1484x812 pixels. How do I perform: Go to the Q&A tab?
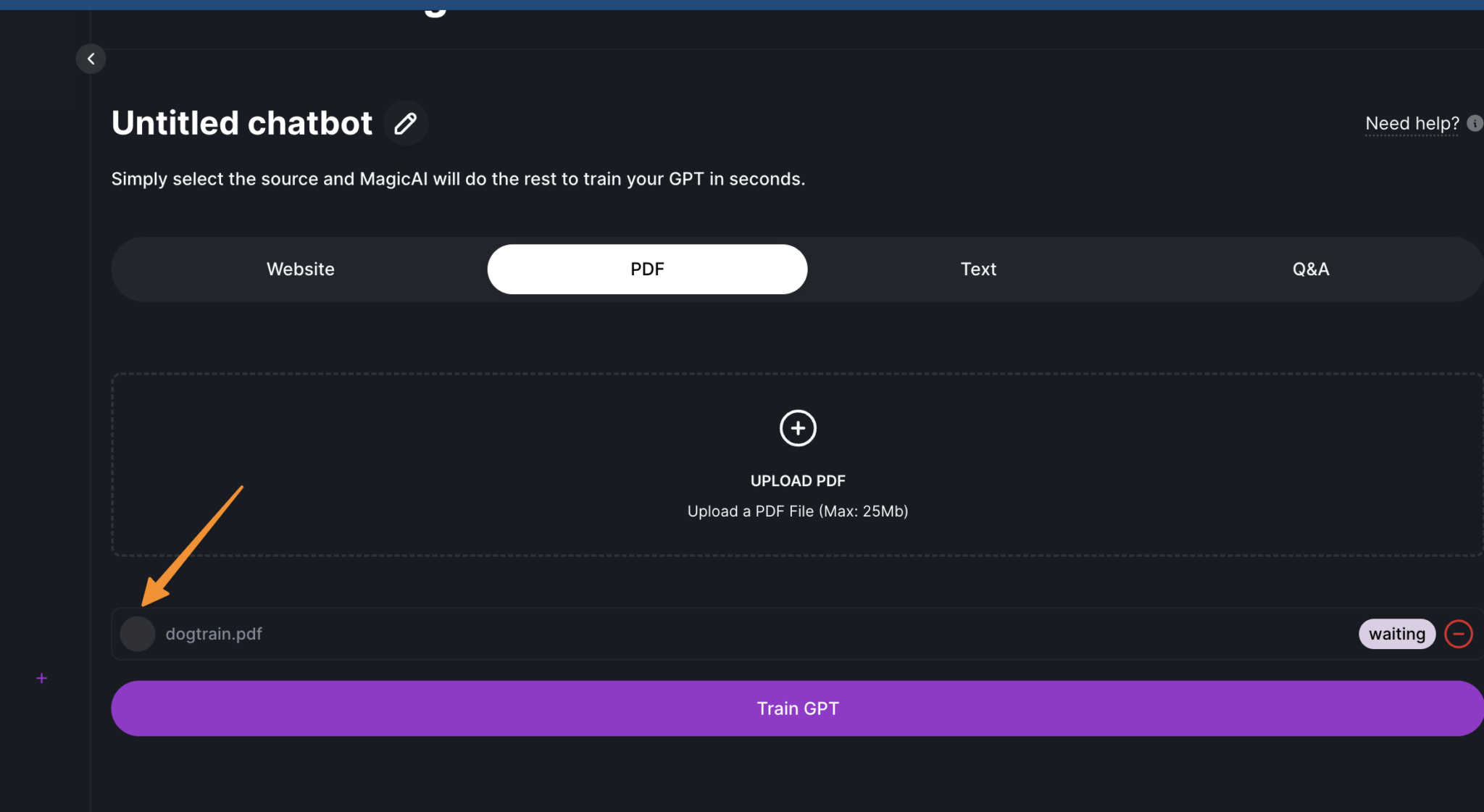(1310, 269)
